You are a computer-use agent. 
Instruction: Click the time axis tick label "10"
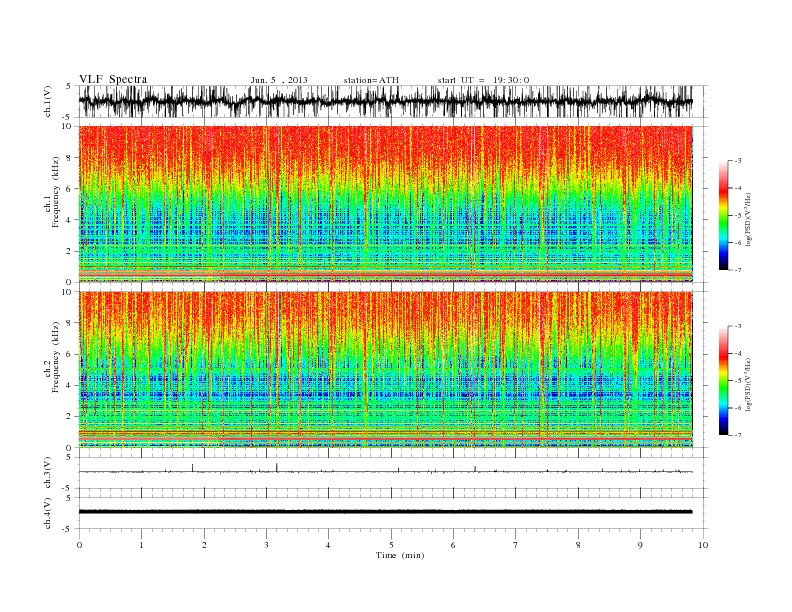pos(703,545)
